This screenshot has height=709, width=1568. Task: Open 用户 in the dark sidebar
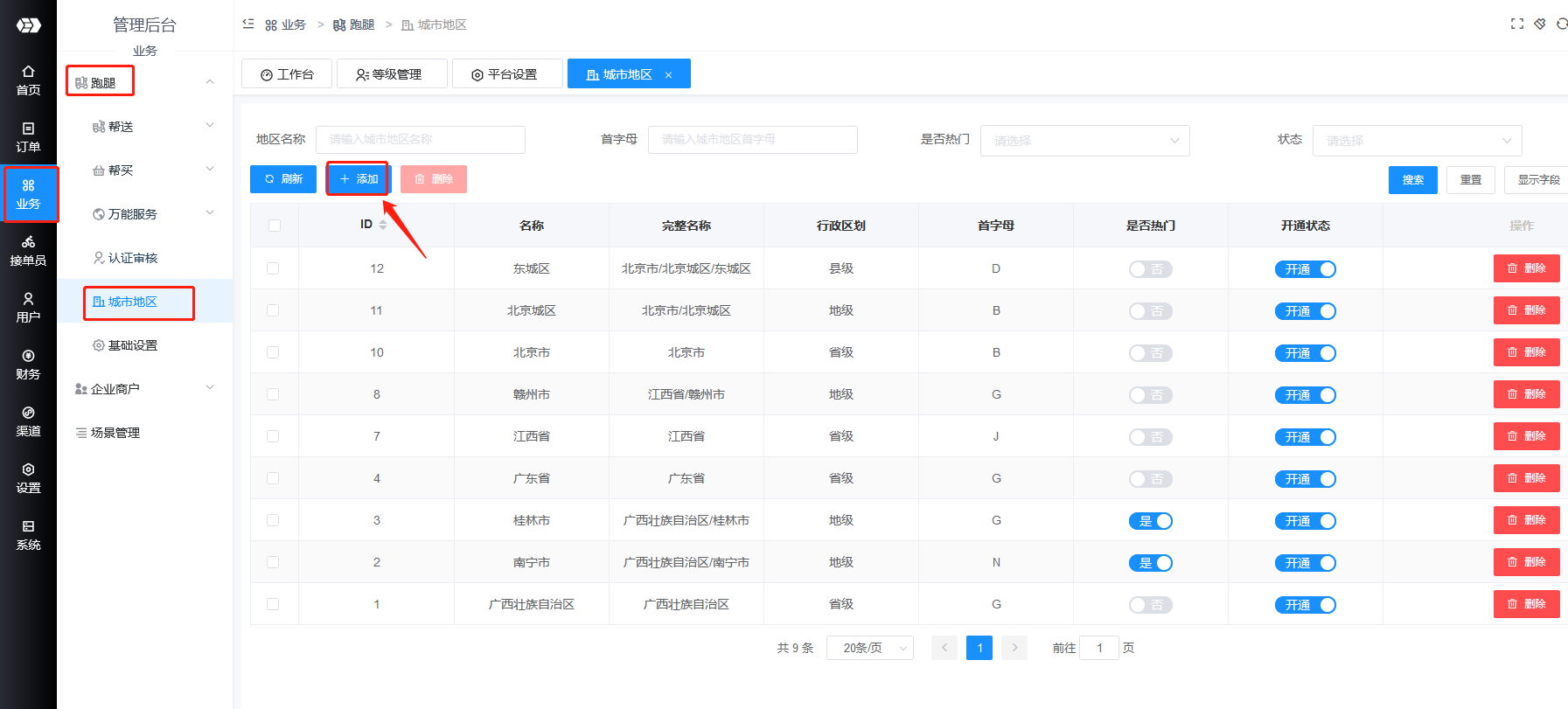coord(28,308)
